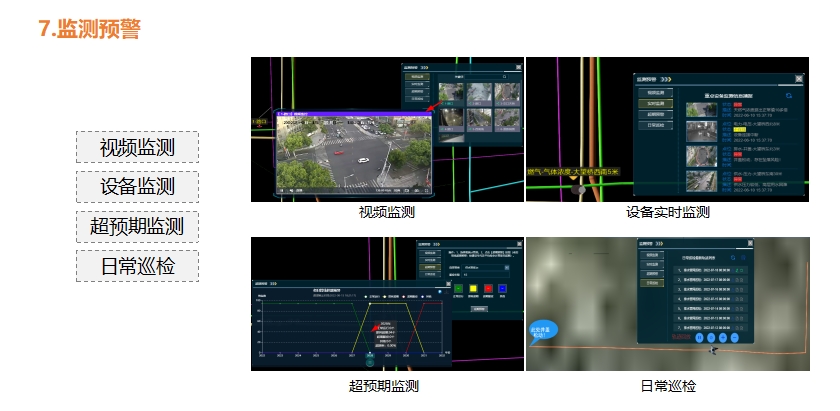Select the first tab in the video monitoring panel sidebar
The image size is (840, 411).
click(417, 77)
